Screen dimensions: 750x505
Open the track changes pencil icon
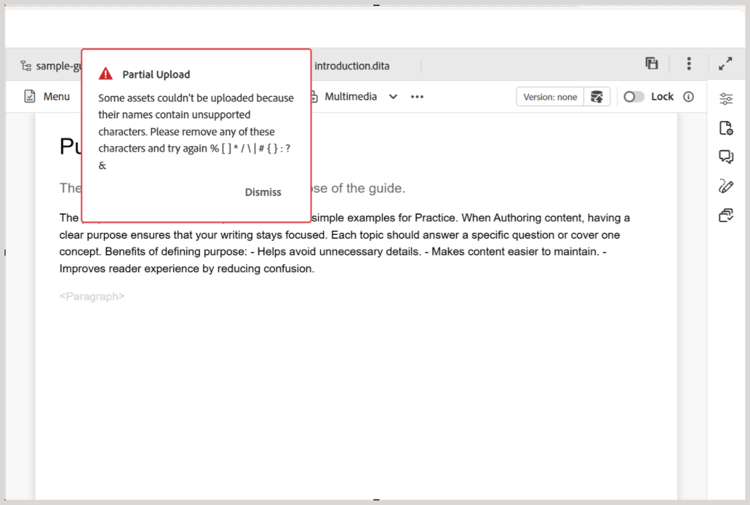click(x=726, y=186)
